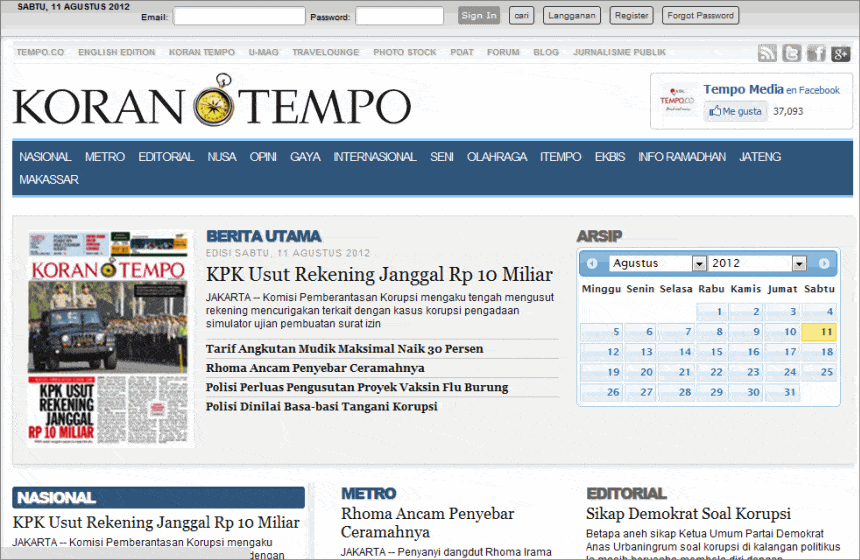Open TRAVELOUNGE top link
The width and height of the screenshot is (860, 560).
point(326,52)
